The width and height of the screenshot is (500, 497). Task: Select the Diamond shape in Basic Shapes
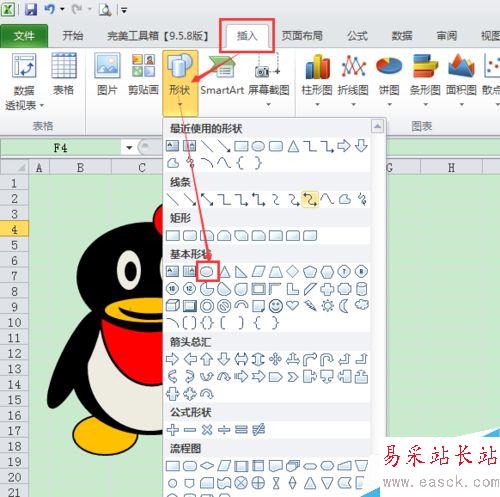tap(293, 272)
